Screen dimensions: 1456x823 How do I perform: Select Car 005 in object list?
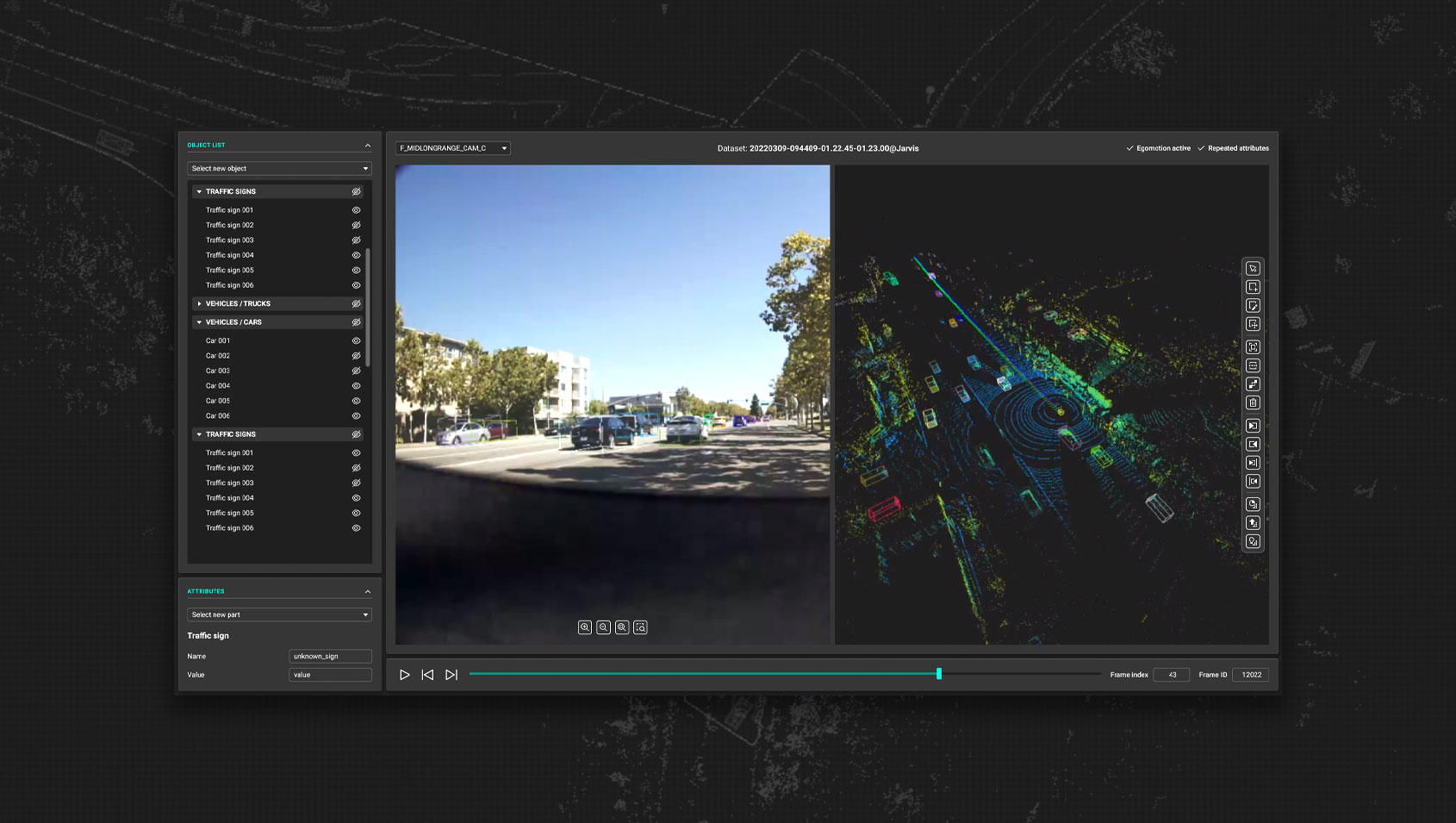tap(218, 401)
